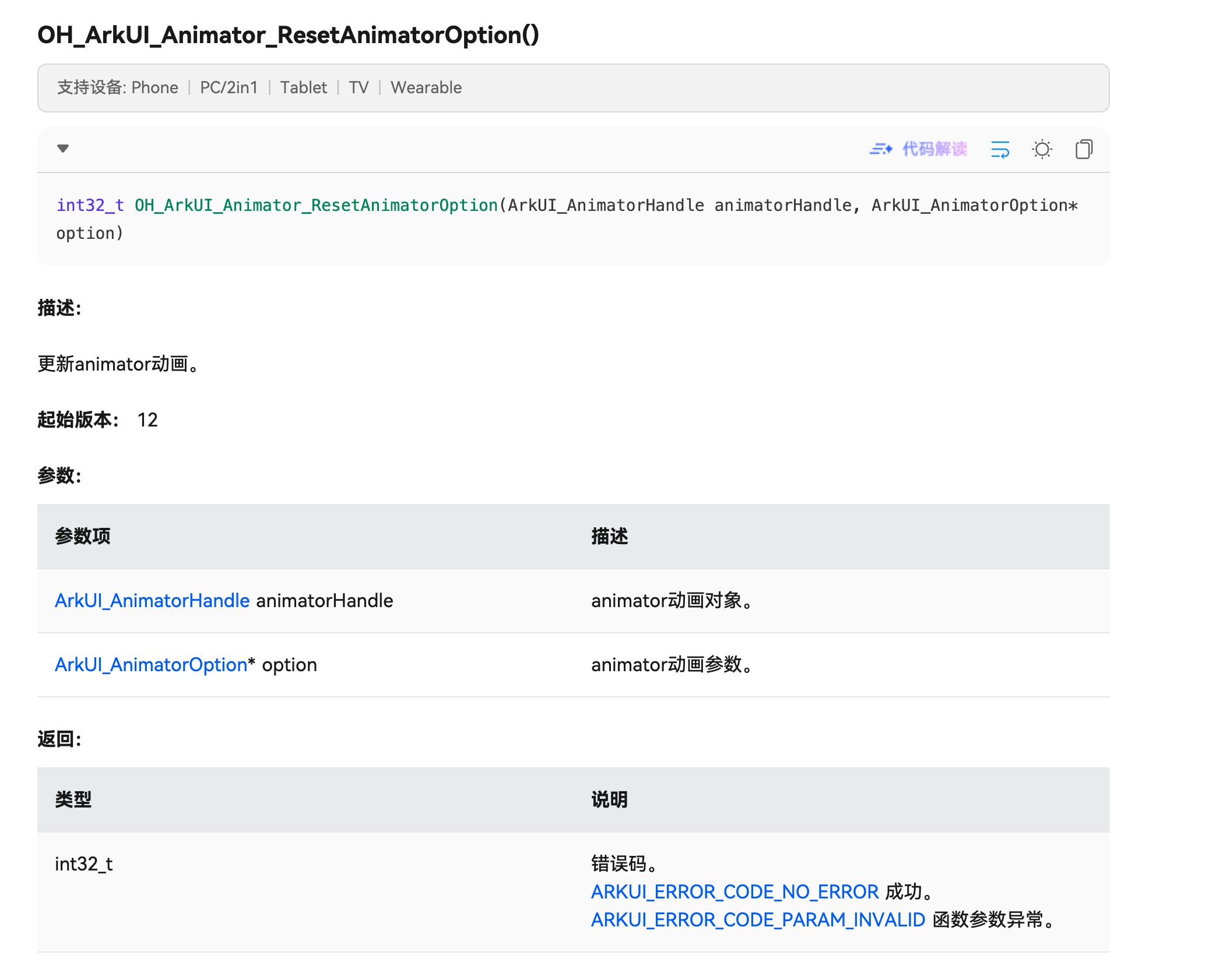The height and width of the screenshot is (980, 1216).
Task: Collapse the code block with triangle arrow
Action: tap(63, 149)
